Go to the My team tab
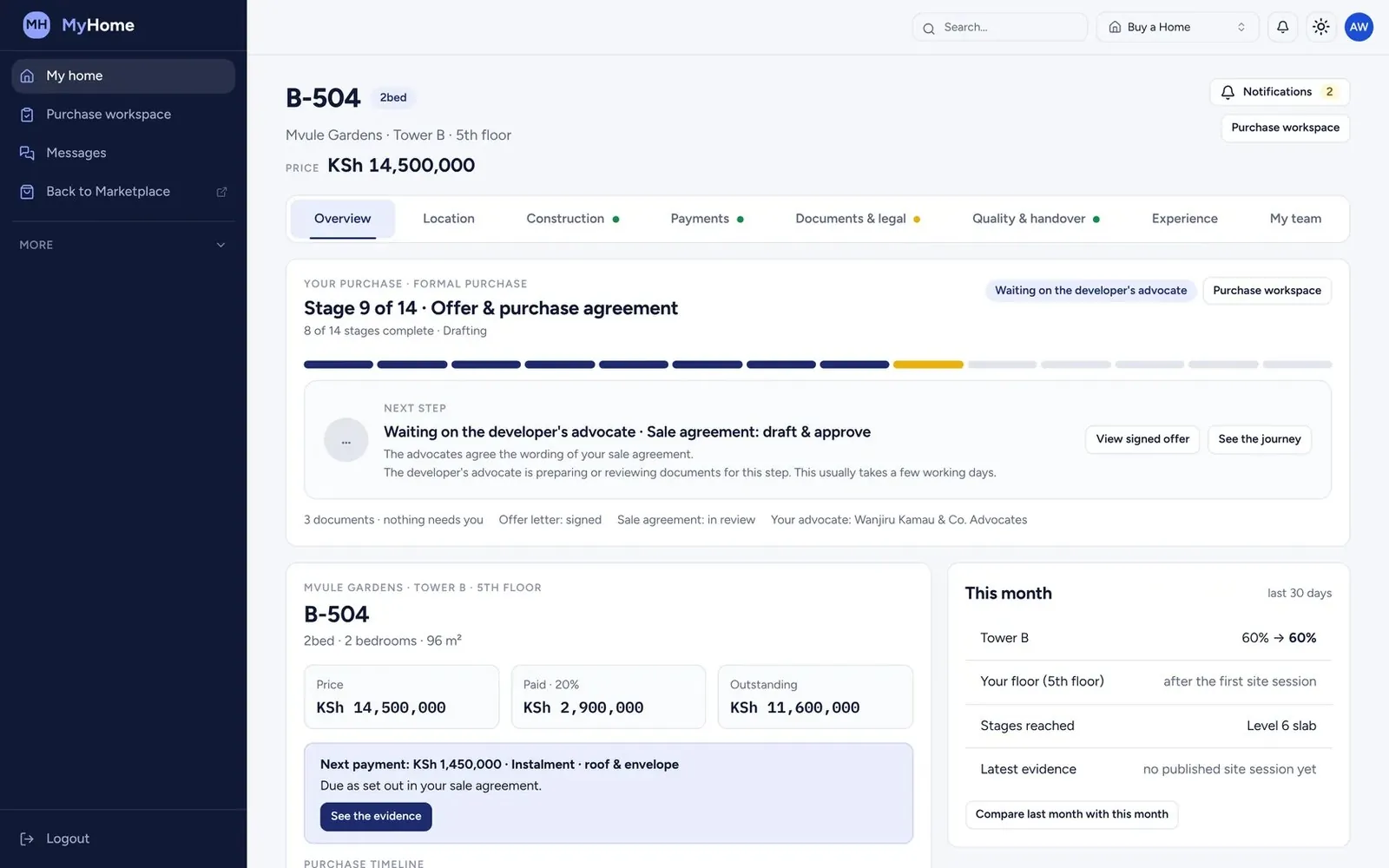Viewport: 1389px width, 868px height. point(1295,219)
